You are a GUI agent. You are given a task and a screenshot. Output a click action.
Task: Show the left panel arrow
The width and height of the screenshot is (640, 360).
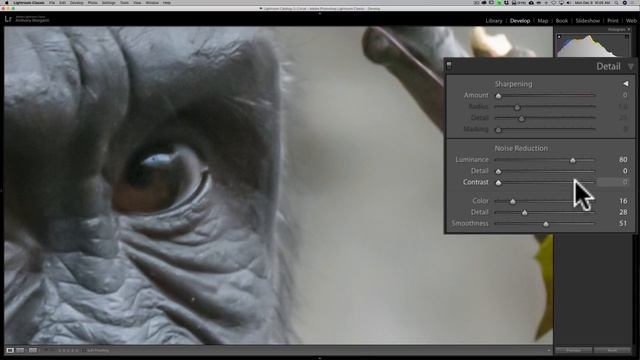(2, 190)
